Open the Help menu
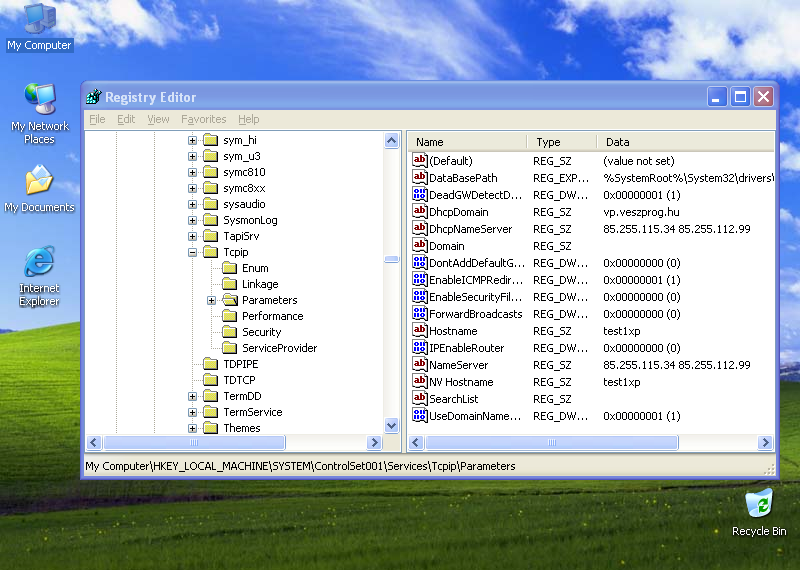Image resolution: width=800 pixels, height=570 pixels. [x=248, y=119]
